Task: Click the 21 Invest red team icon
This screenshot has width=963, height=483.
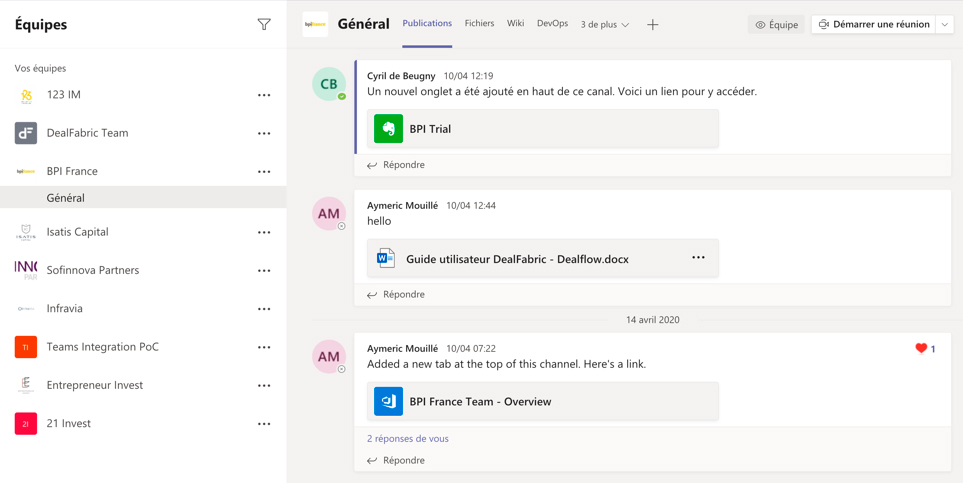Action: (x=26, y=423)
